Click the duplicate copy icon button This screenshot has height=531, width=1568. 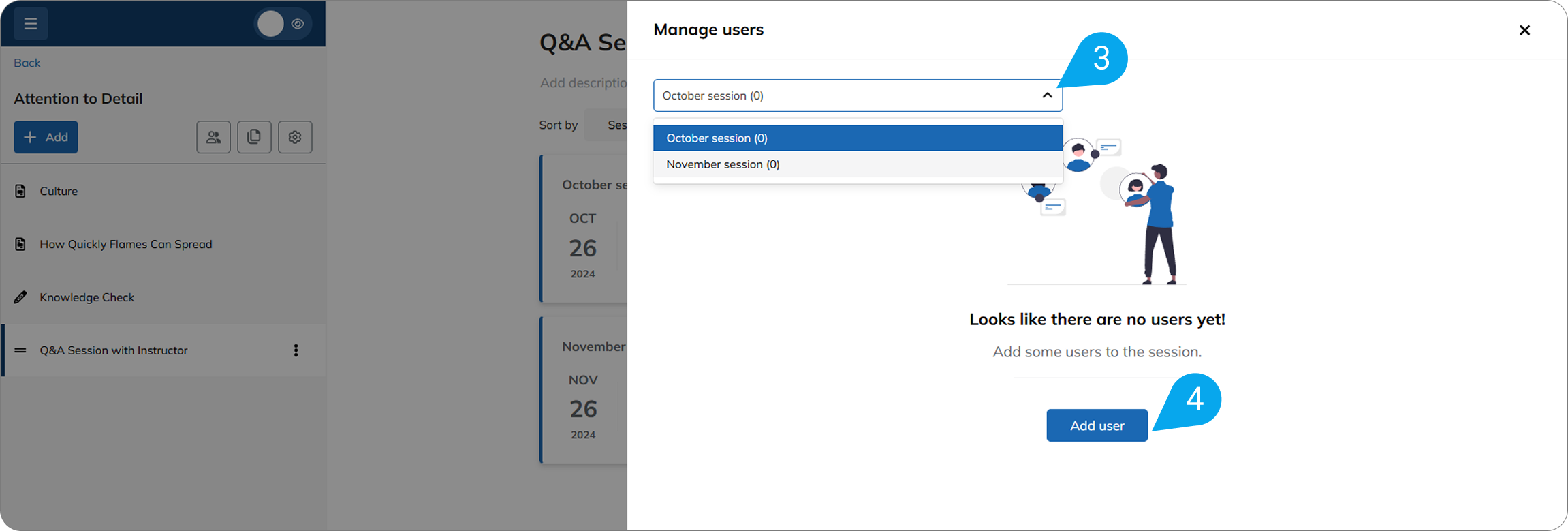(254, 137)
